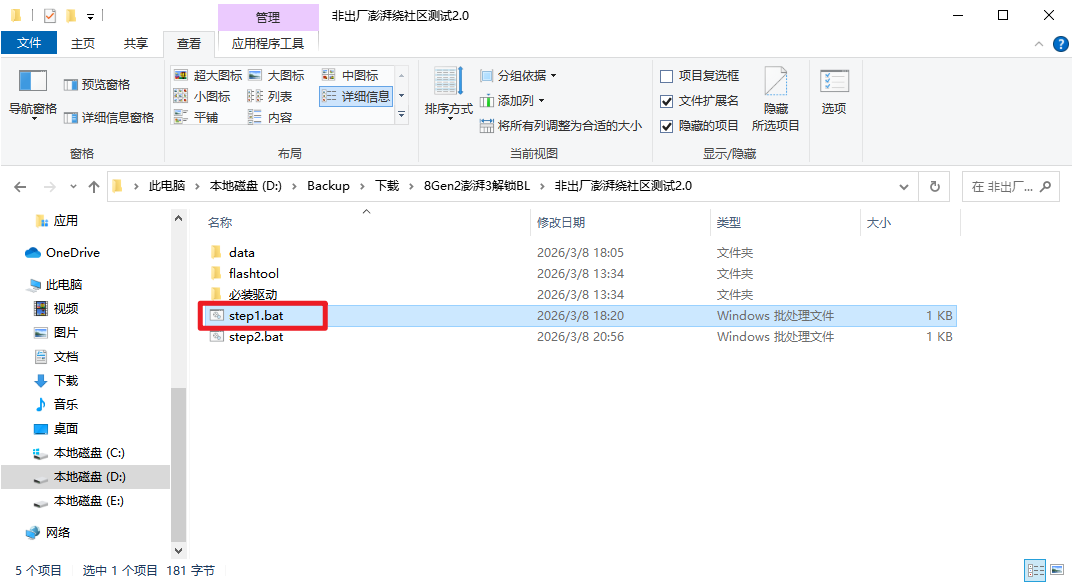Expand address bar history dropdown

coord(903,187)
